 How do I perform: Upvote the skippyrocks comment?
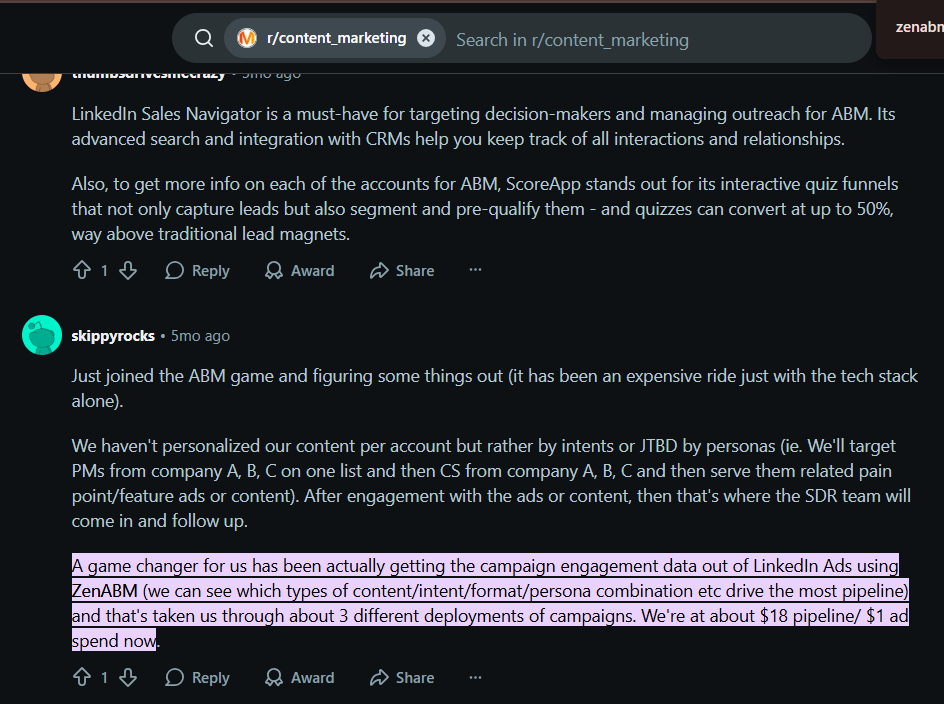point(82,678)
